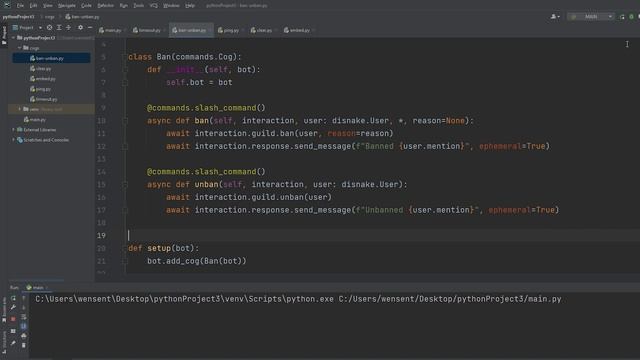Click the fold marker at line 10
The width and height of the screenshot is (640, 360).
(125, 121)
